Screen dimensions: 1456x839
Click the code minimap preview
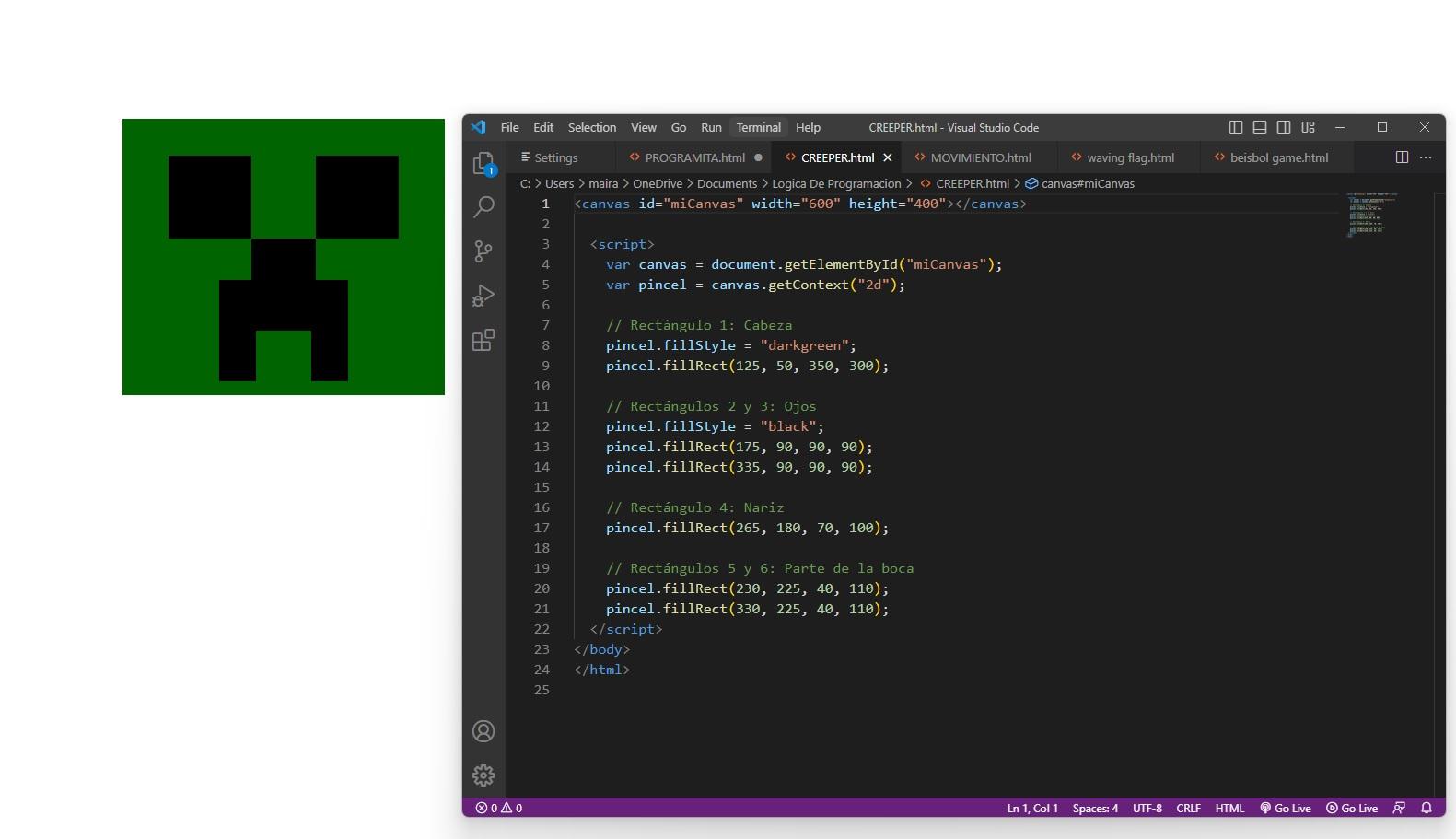click(1370, 215)
